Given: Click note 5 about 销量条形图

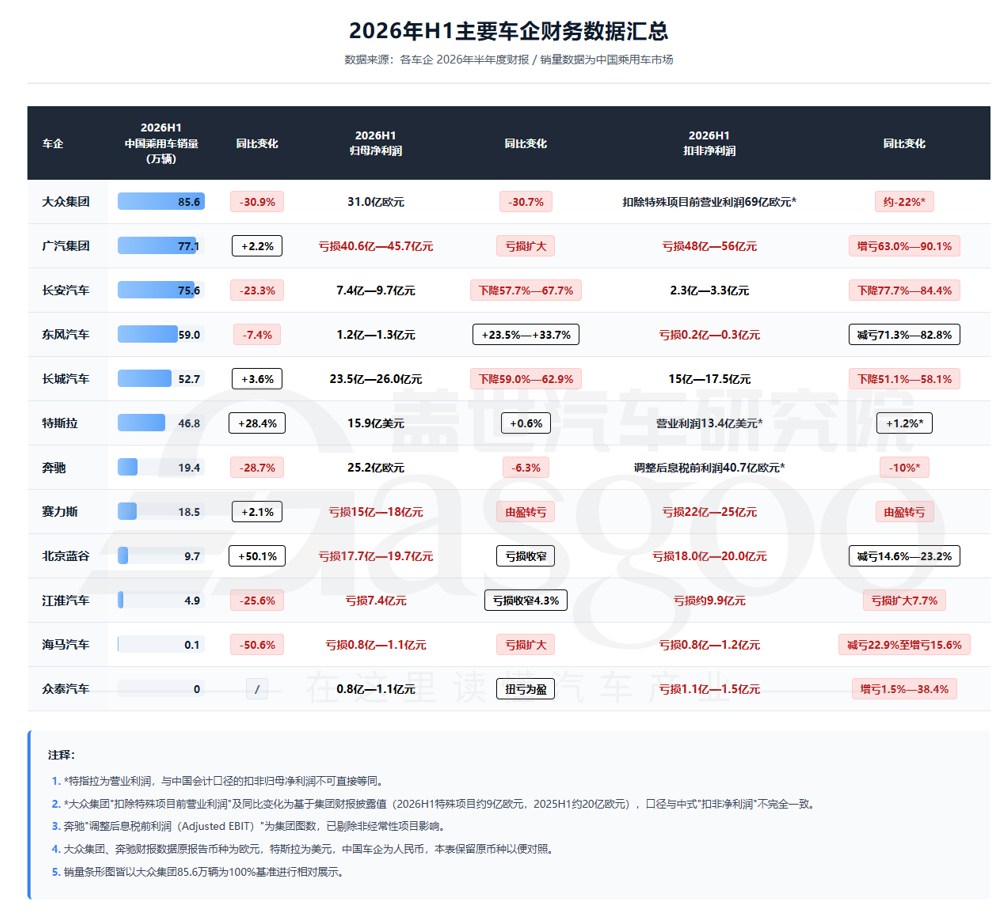Looking at the screenshot, I should pos(198,871).
